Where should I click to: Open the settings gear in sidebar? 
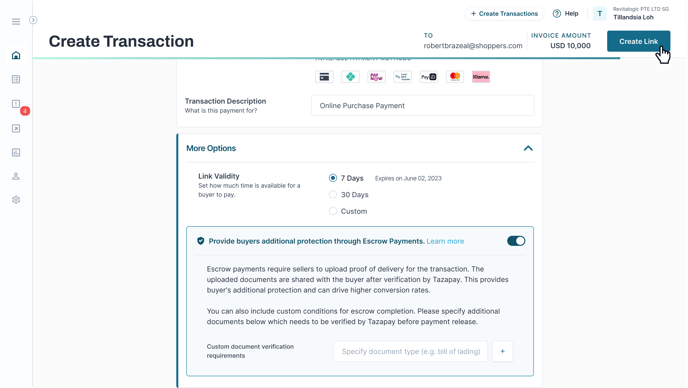16,200
